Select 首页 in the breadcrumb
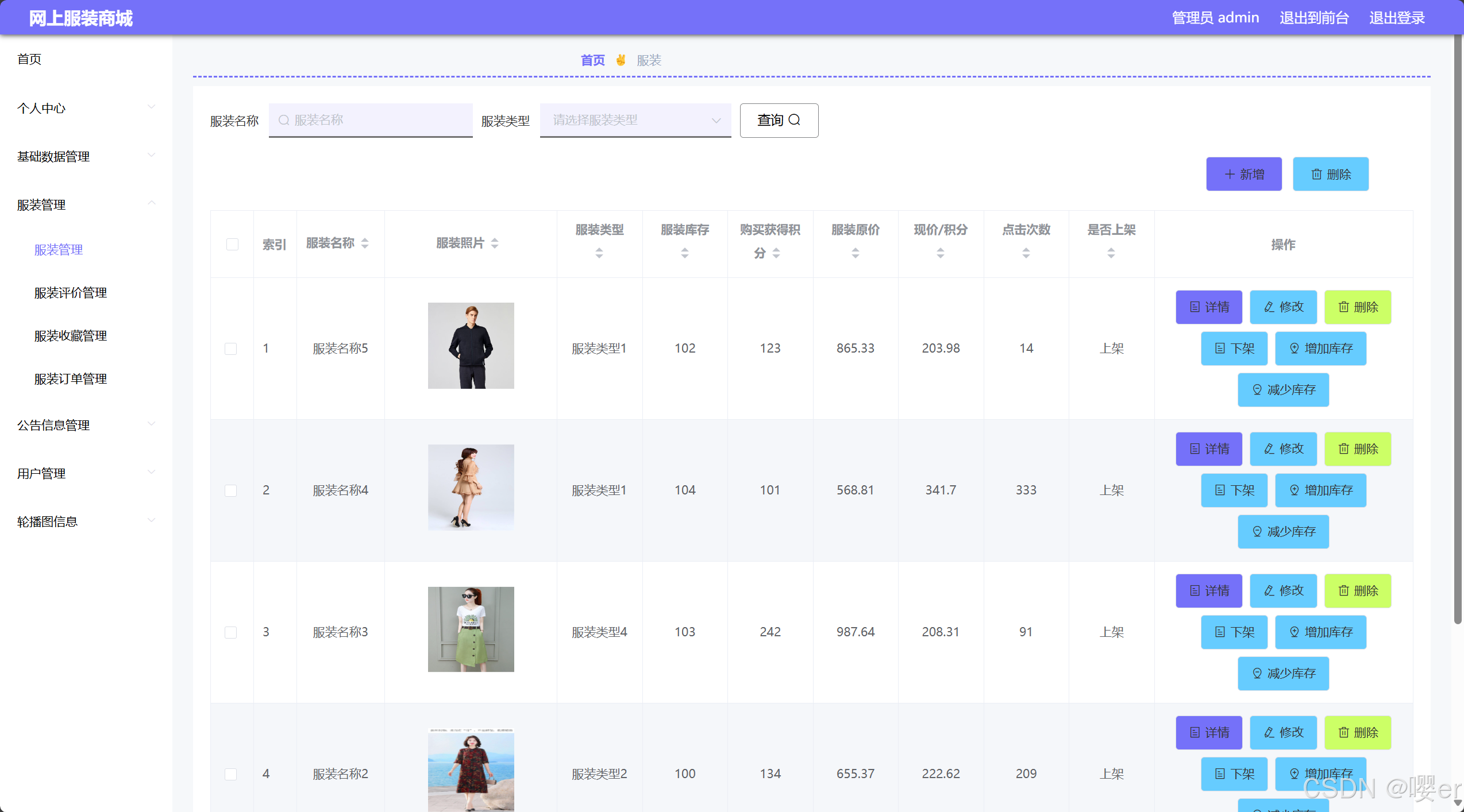The image size is (1464, 812). coord(592,60)
